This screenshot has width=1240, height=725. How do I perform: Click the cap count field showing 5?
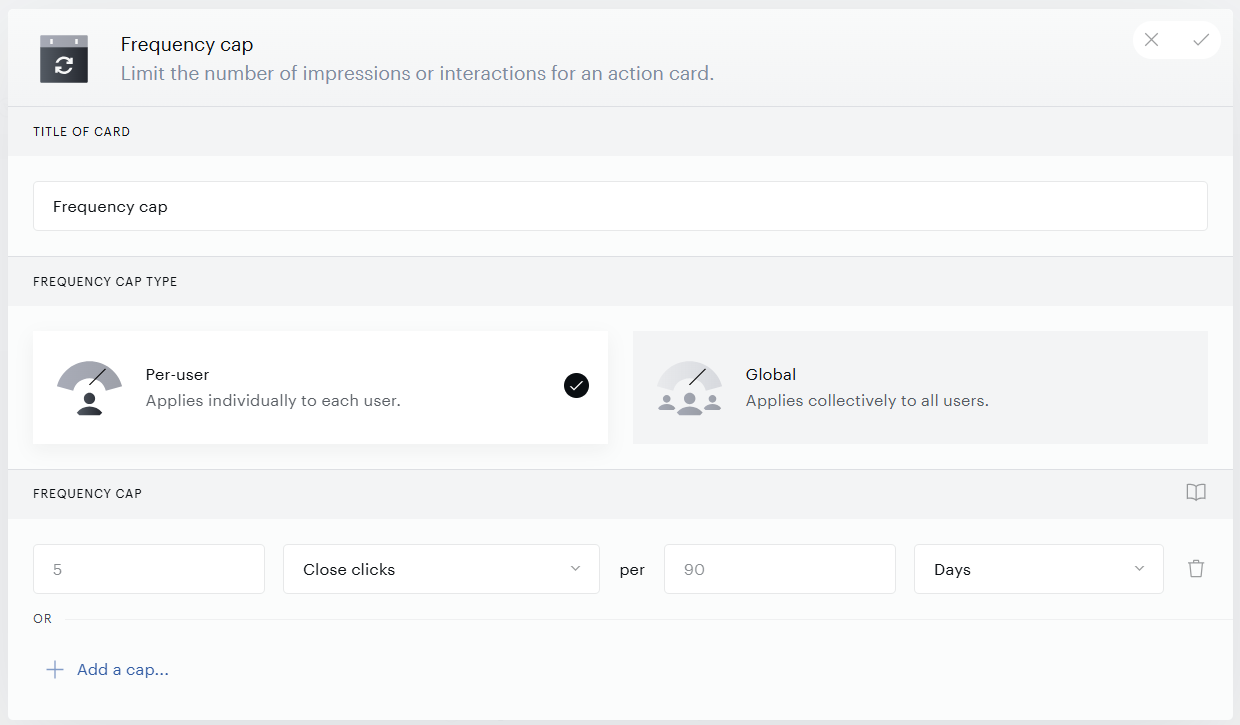[x=149, y=569]
